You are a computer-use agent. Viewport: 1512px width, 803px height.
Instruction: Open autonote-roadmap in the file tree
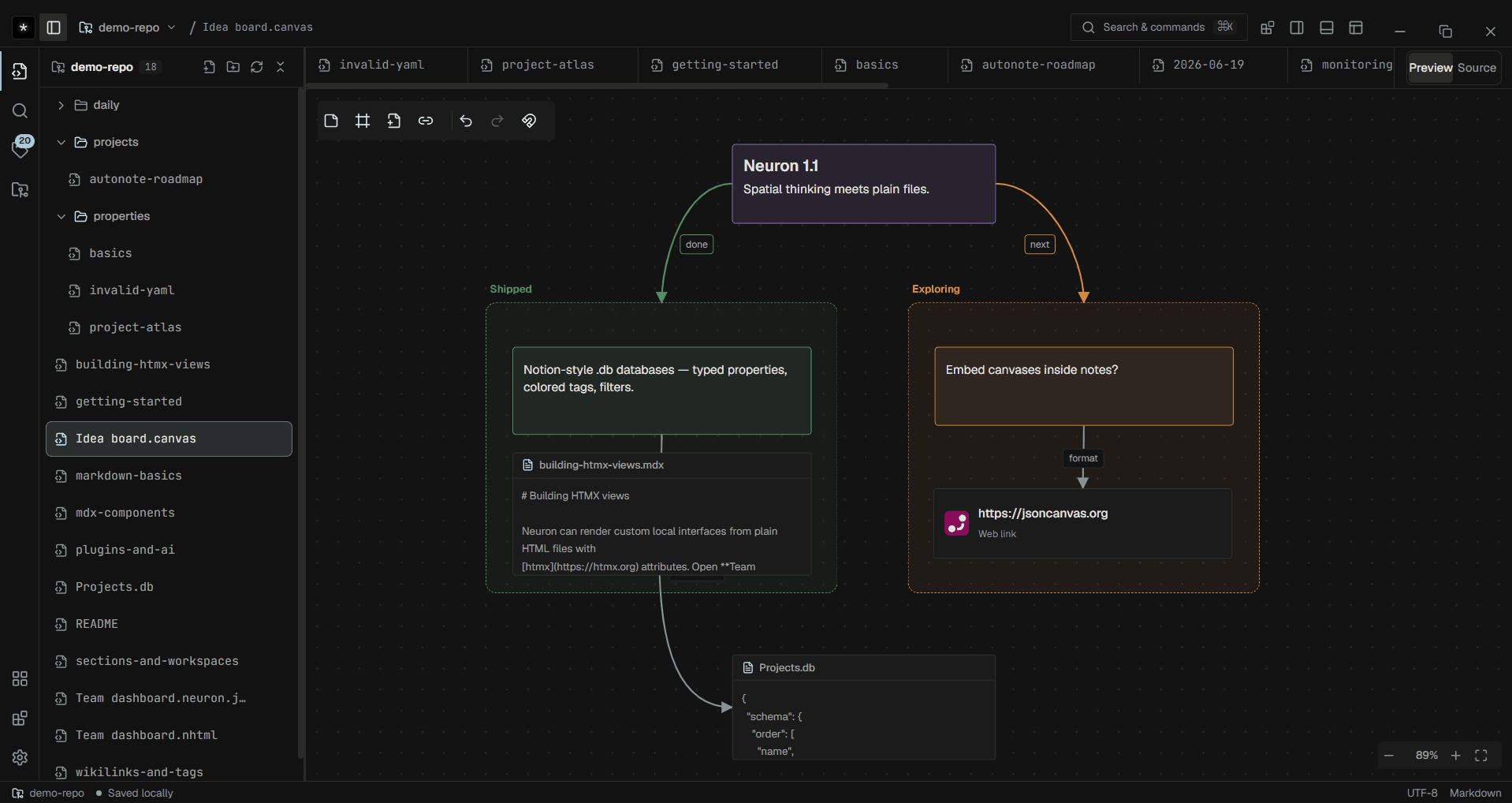point(169,179)
